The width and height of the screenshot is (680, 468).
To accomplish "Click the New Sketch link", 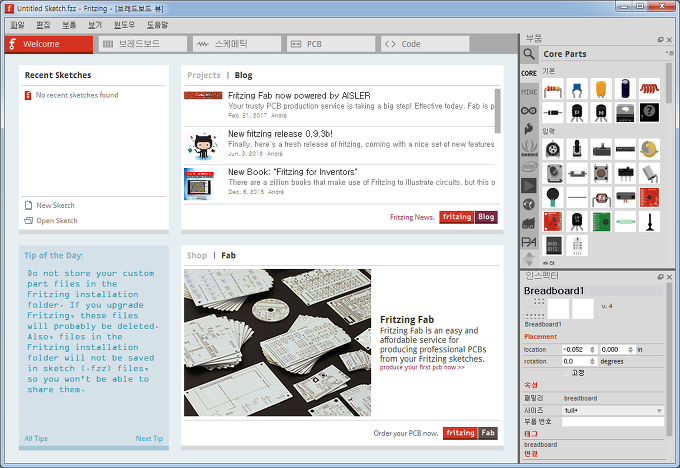I will [55, 205].
